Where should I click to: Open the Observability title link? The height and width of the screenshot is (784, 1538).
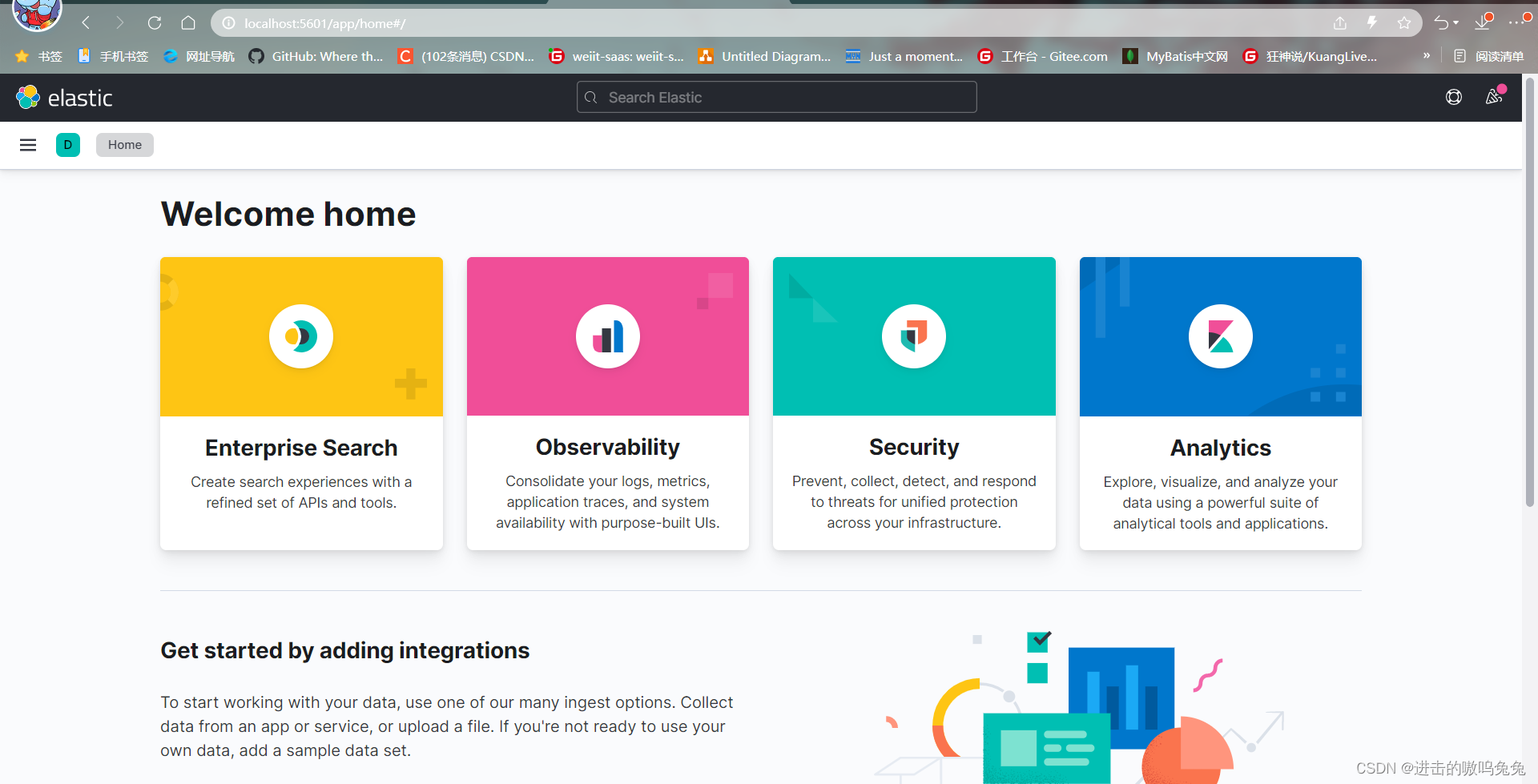click(608, 447)
